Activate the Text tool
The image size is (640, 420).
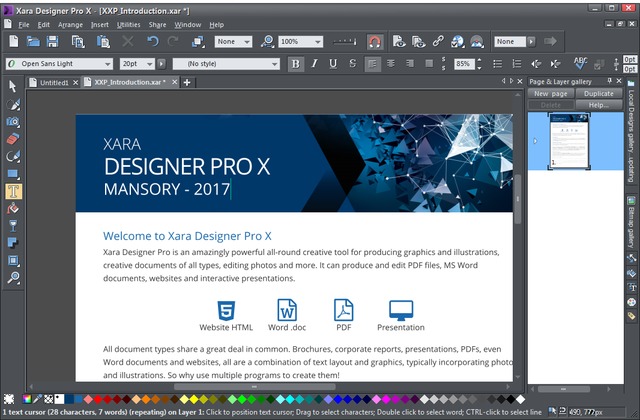(13, 191)
